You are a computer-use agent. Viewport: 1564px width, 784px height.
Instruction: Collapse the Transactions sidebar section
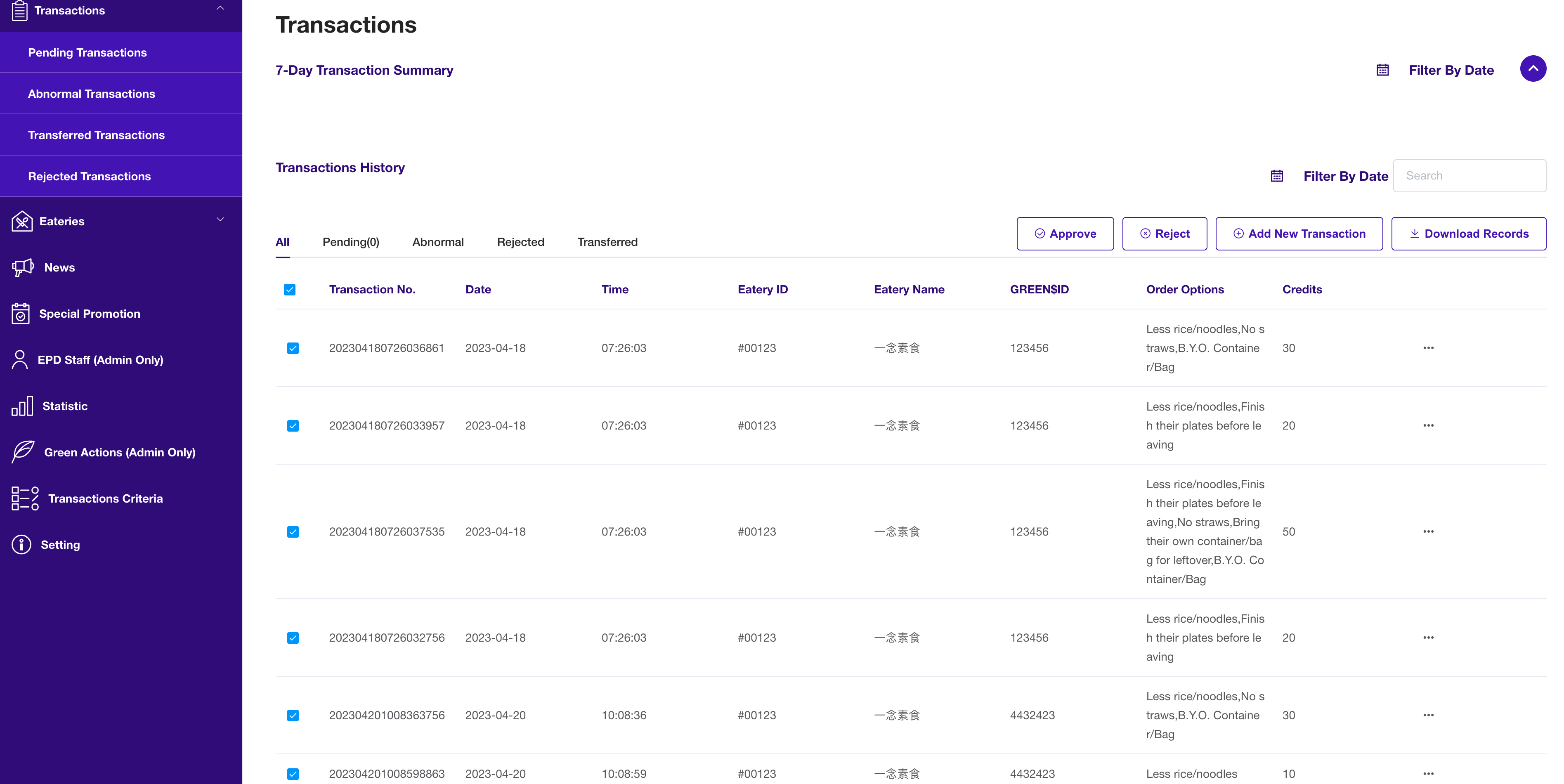[220, 9]
